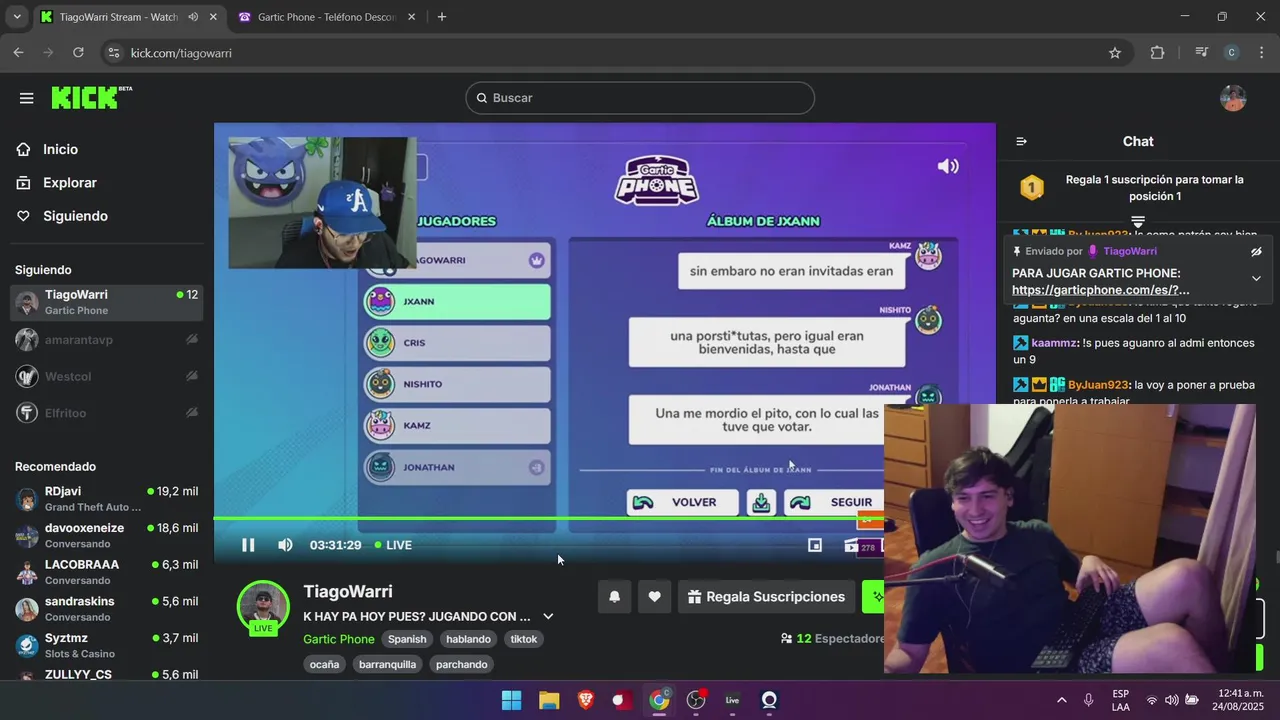Open the pinned garticphone.com link

coord(1101,290)
